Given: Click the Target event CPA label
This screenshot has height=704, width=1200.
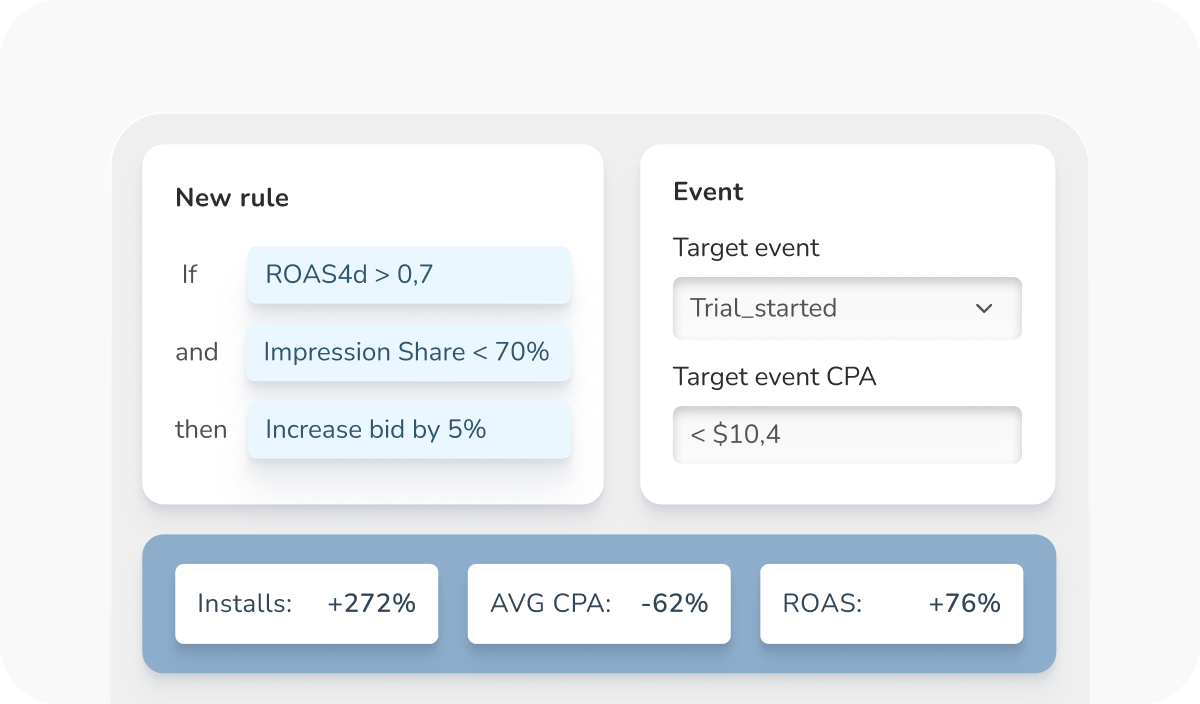Looking at the screenshot, I should click(x=775, y=377).
